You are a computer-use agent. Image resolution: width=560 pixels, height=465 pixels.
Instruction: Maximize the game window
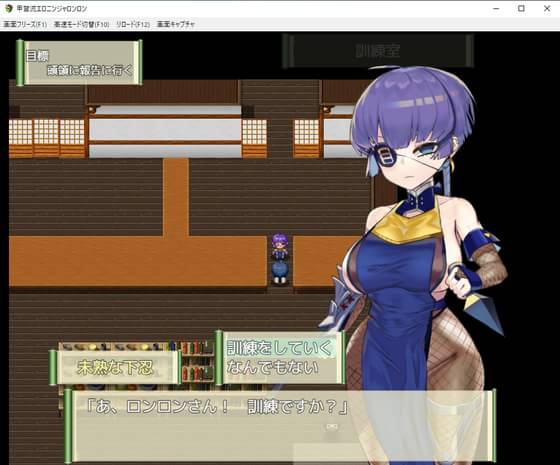(521, 9)
